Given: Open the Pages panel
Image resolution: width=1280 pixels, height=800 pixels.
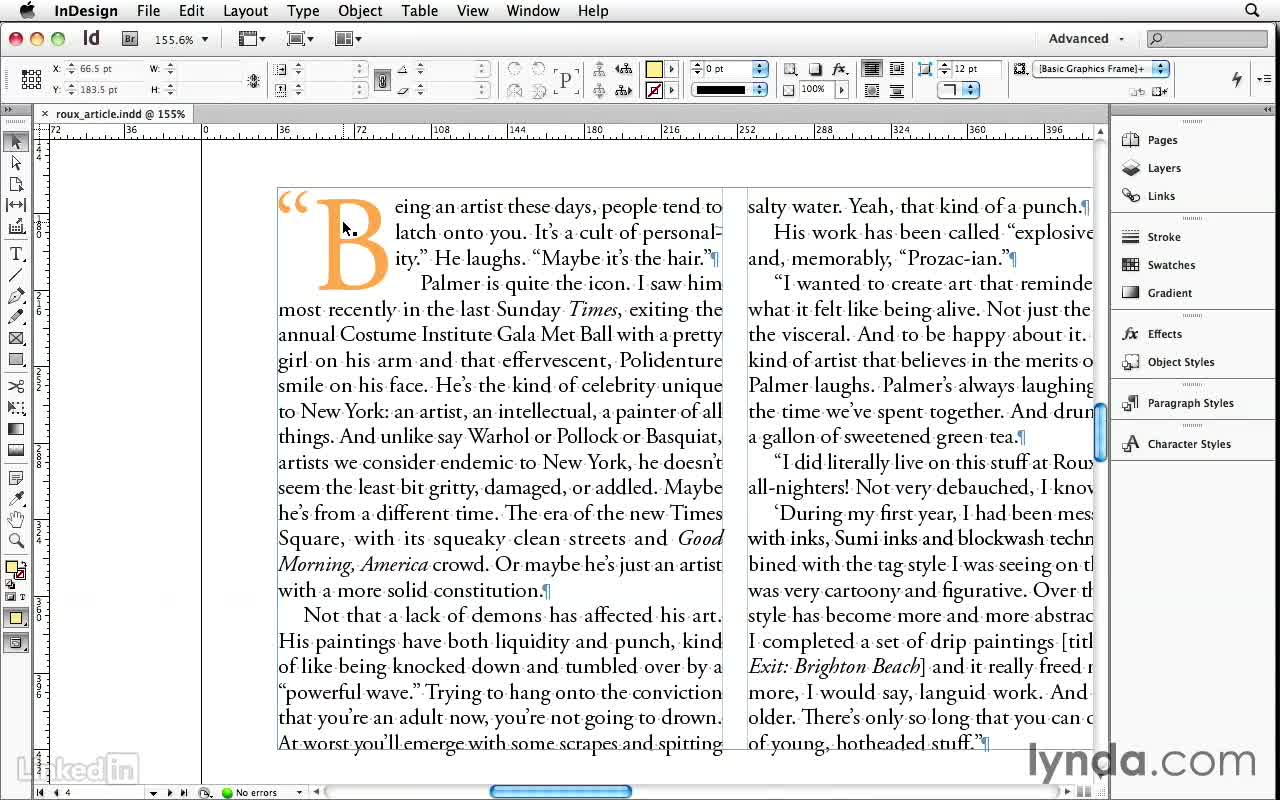Looking at the screenshot, I should click(x=1161, y=140).
